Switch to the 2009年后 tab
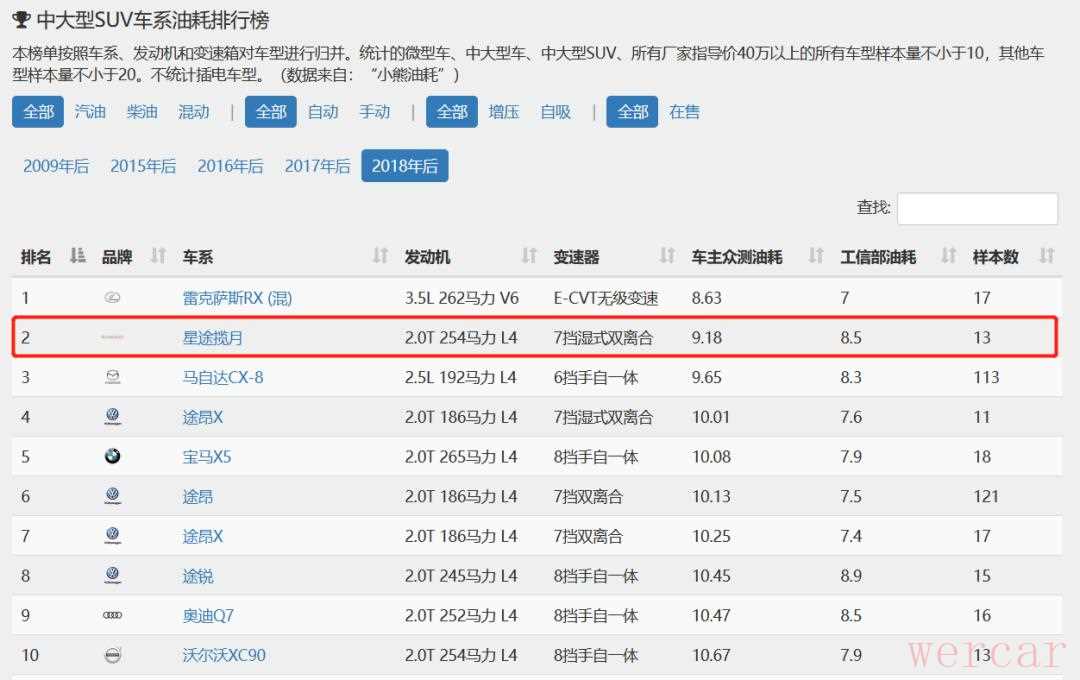 pos(56,166)
